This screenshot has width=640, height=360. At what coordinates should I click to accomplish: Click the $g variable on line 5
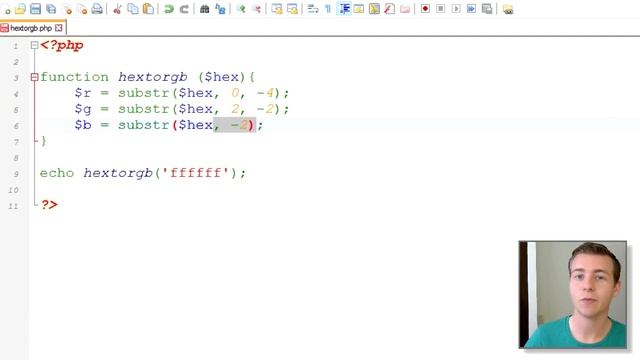tap(83, 109)
